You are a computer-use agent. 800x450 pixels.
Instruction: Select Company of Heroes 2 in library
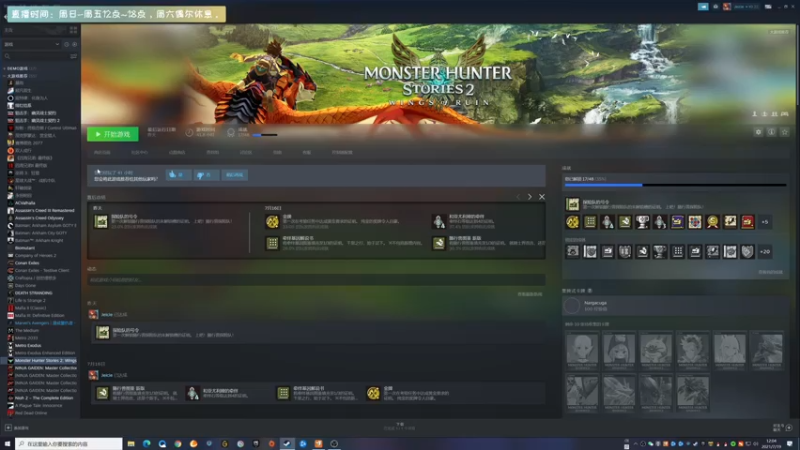click(x=35, y=256)
